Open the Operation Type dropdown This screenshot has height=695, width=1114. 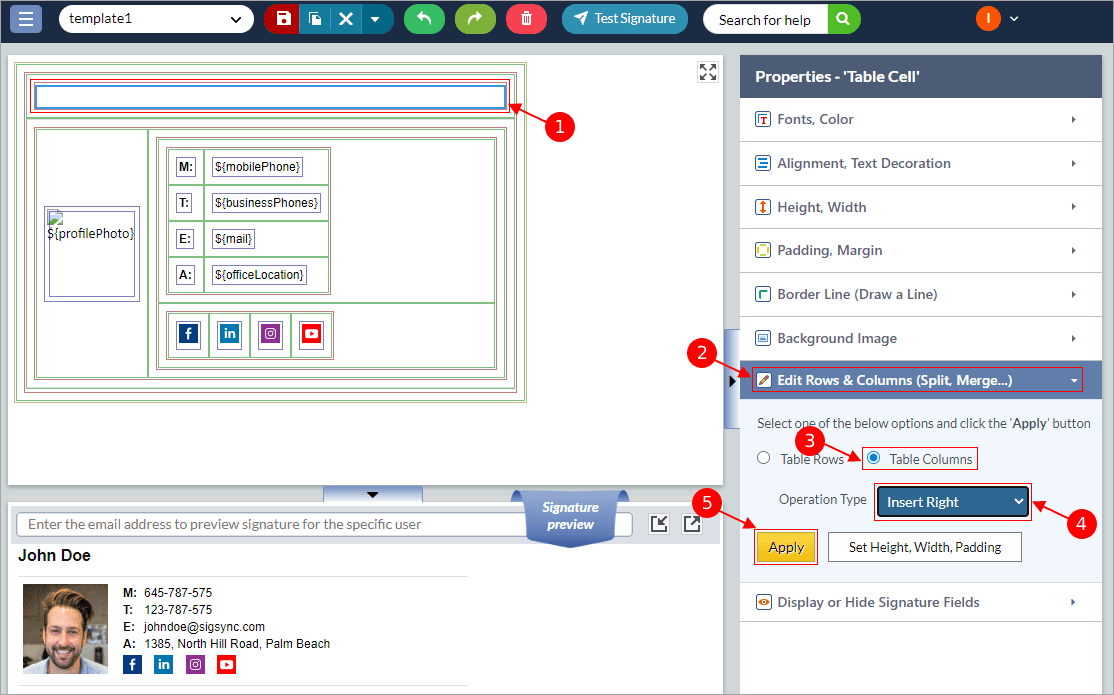pyautogui.click(x=952, y=502)
